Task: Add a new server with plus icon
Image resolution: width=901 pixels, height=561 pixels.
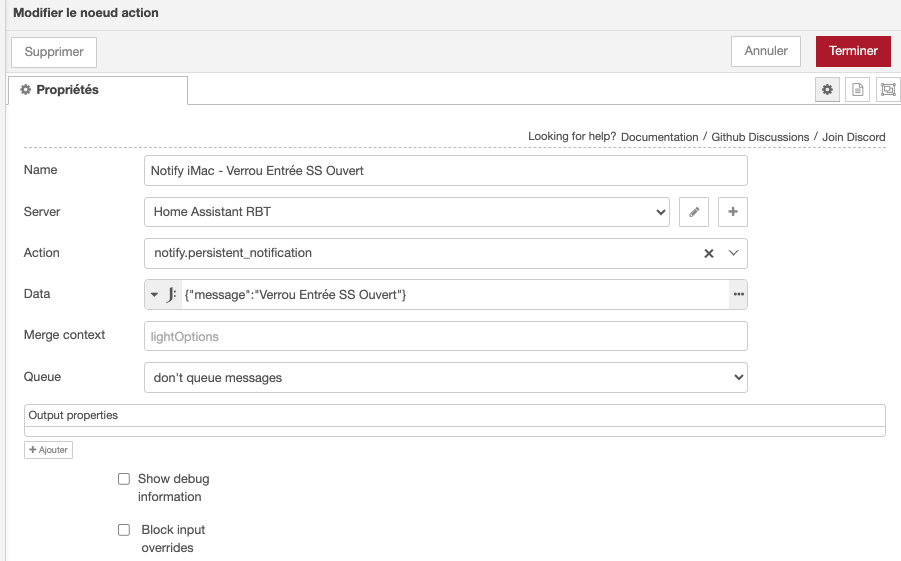Action: pyautogui.click(x=733, y=212)
